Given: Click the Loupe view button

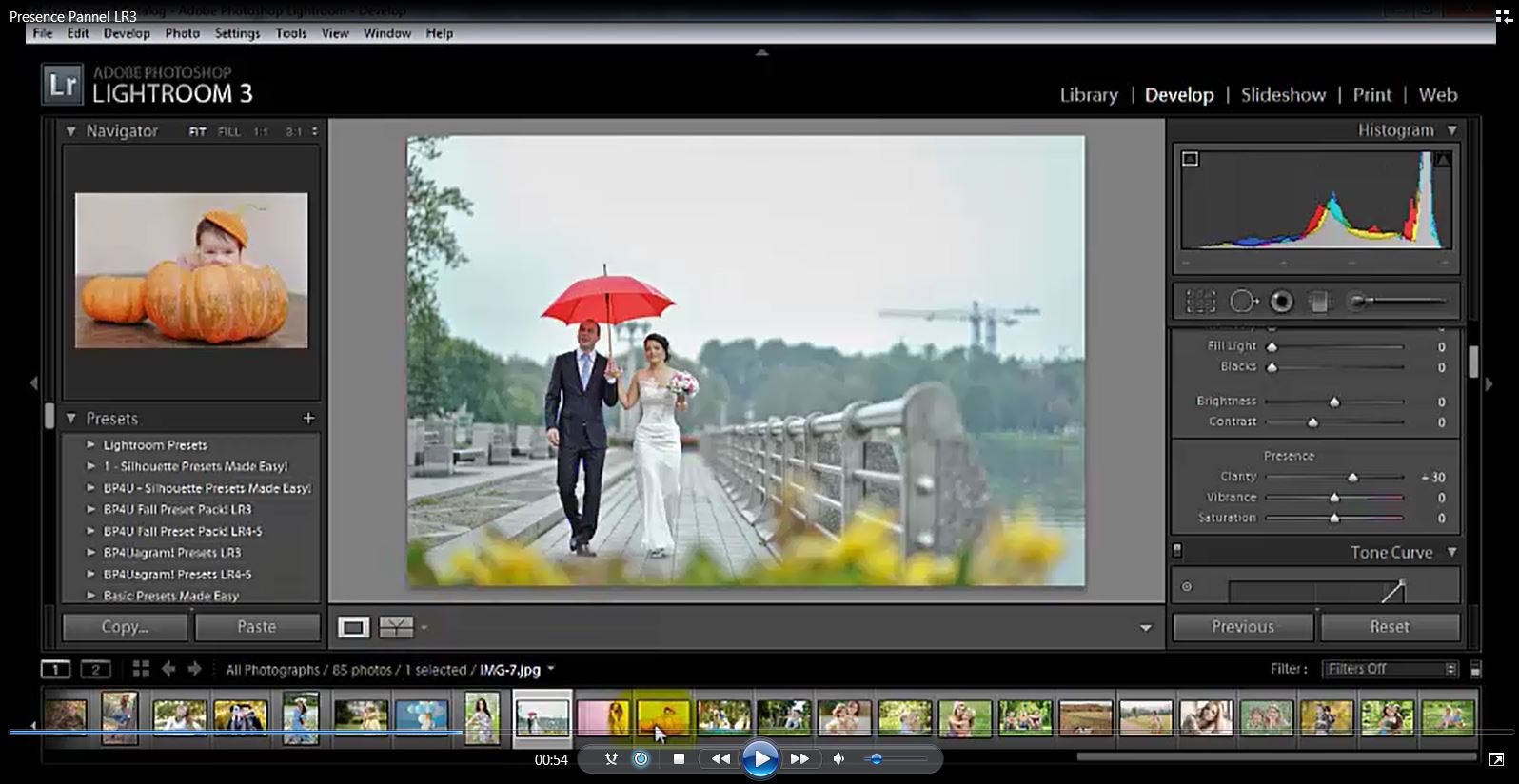Looking at the screenshot, I should (353, 627).
